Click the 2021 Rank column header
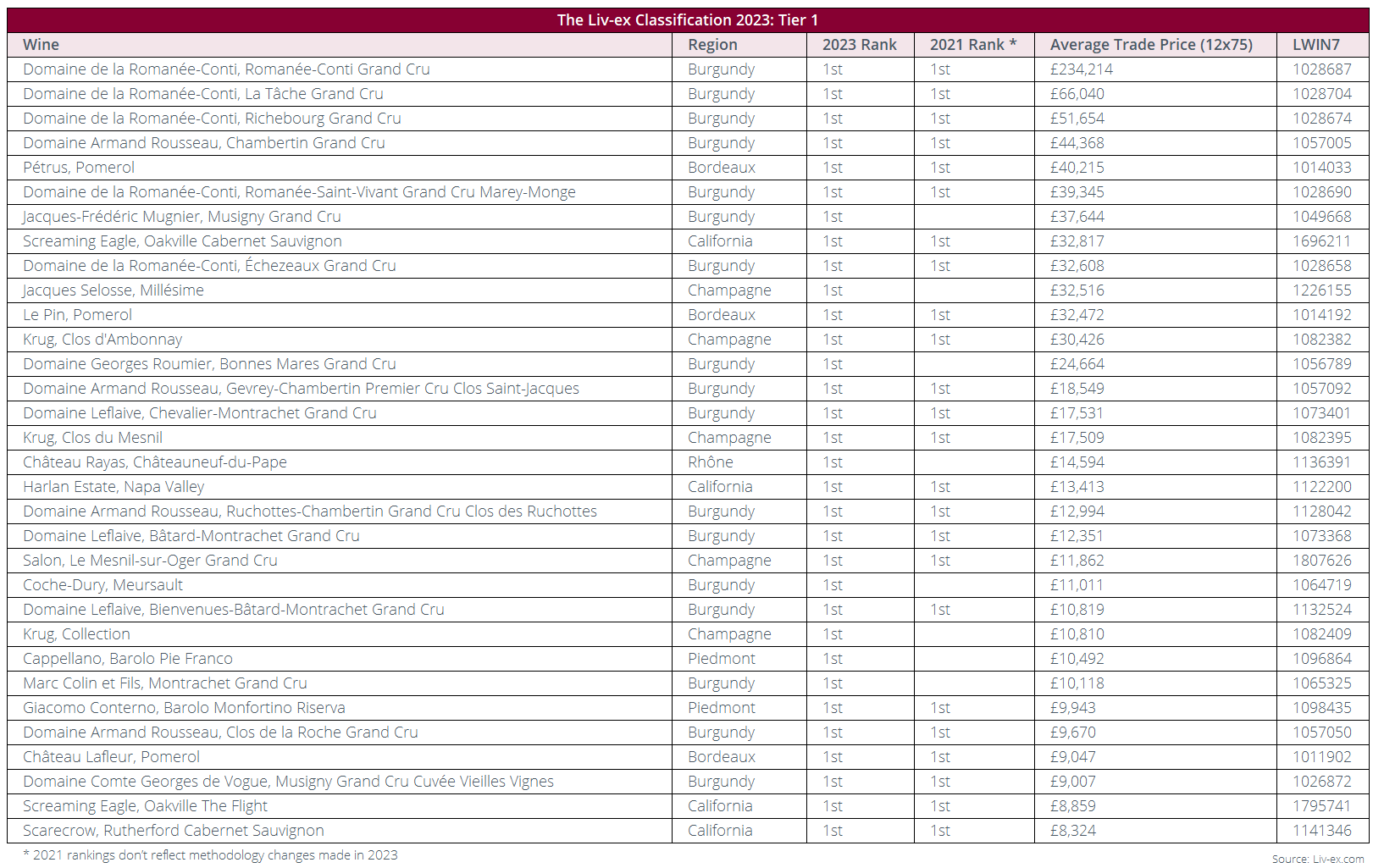1373x868 pixels. 972,45
